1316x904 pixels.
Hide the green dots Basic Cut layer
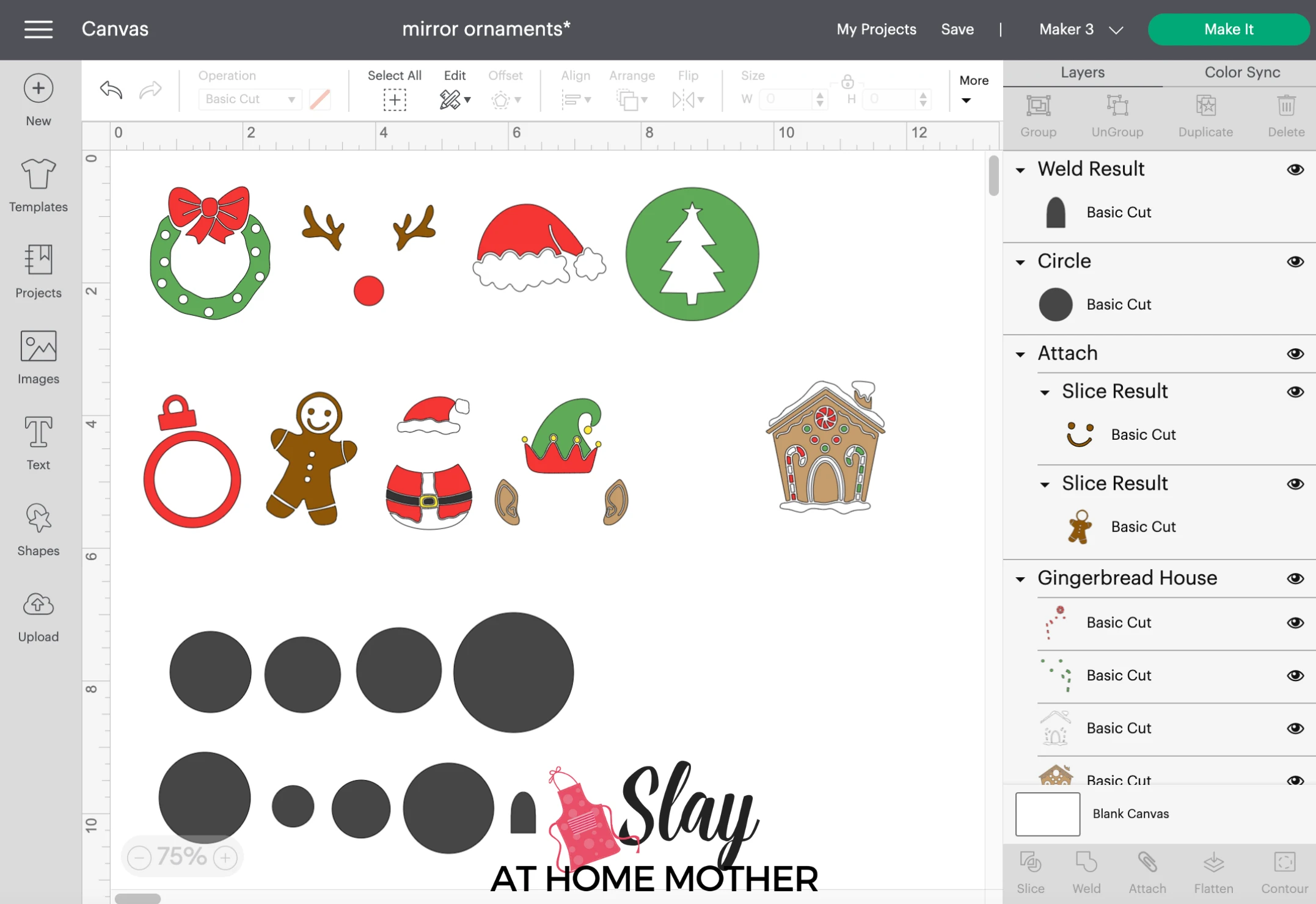pyautogui.click(x=1295, y=676)
